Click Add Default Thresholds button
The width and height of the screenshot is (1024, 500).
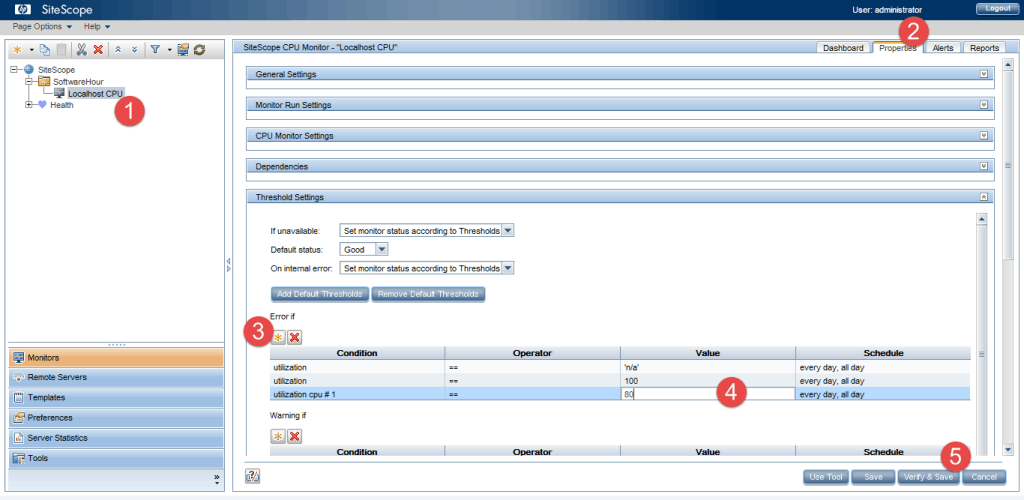(x=320, y=294)
